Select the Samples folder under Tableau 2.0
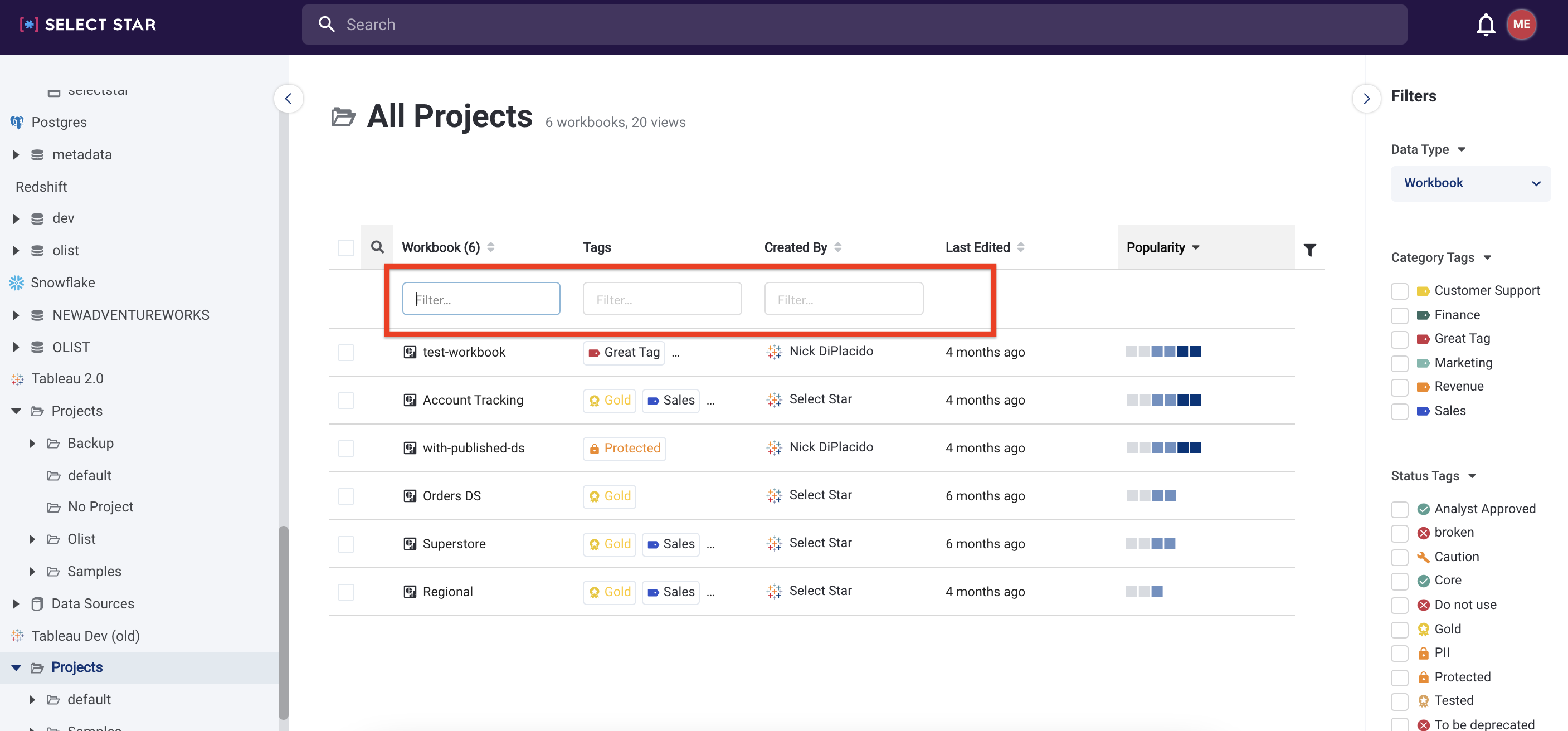The height and width of the screenshot is (731, 1568). tap(94, 571)
